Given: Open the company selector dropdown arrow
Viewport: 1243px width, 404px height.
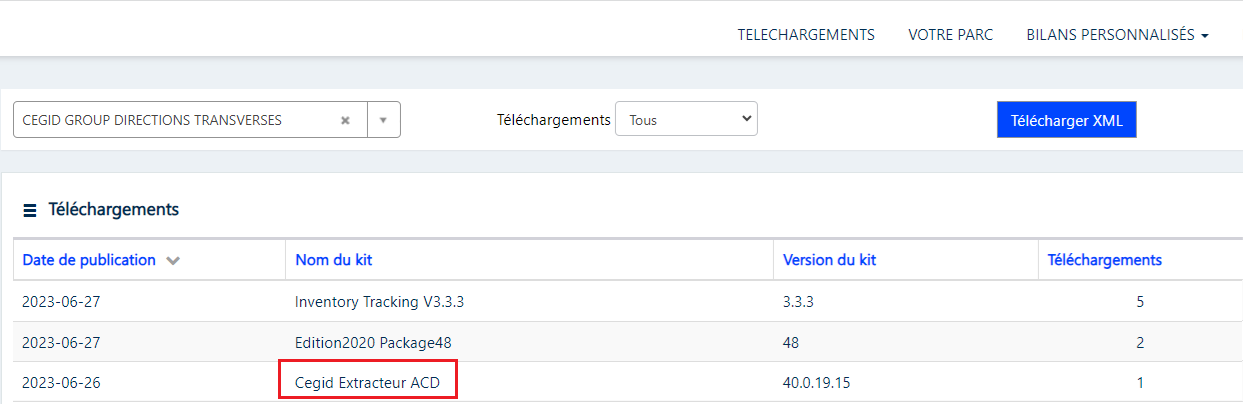Looking at the screenshot, I should (384, 120).
